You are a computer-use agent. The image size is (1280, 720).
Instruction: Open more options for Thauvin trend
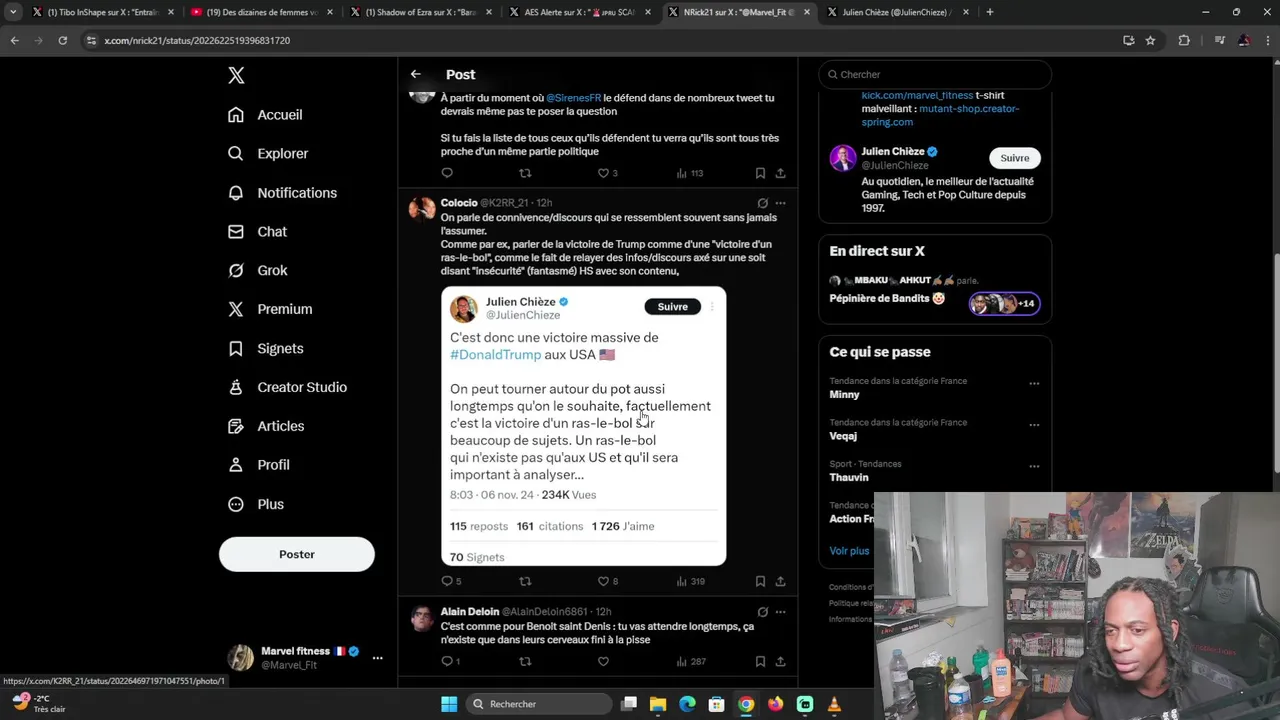coord(1034,466)
